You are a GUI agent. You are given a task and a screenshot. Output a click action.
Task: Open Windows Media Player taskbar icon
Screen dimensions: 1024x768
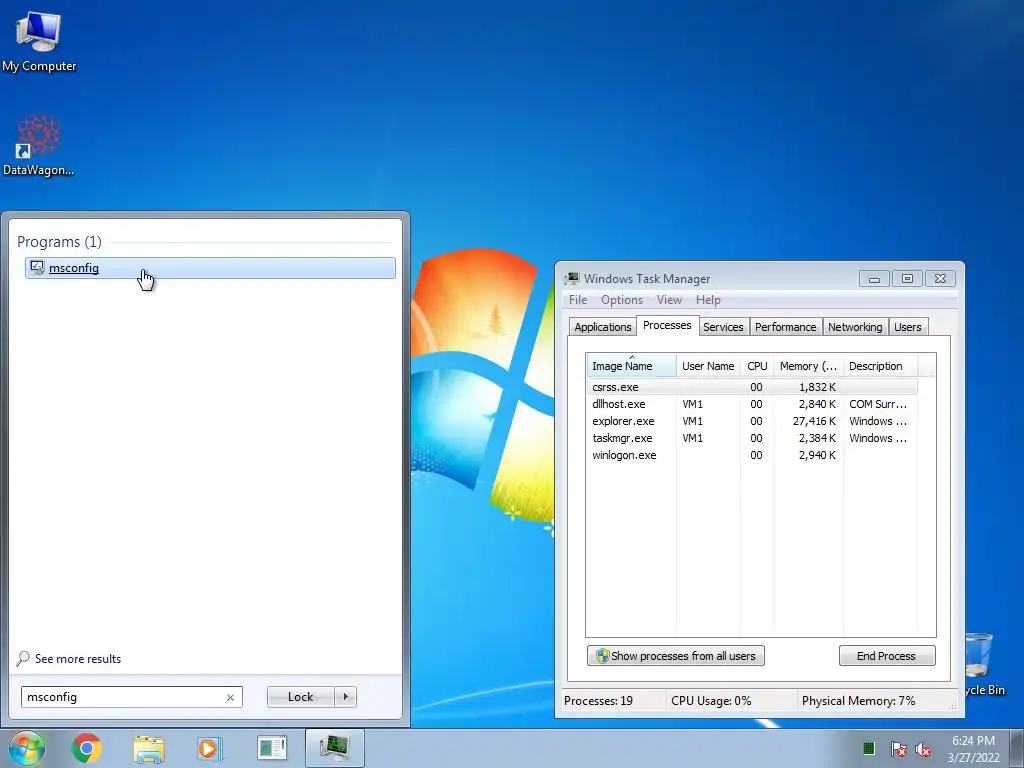pos(210,748)
